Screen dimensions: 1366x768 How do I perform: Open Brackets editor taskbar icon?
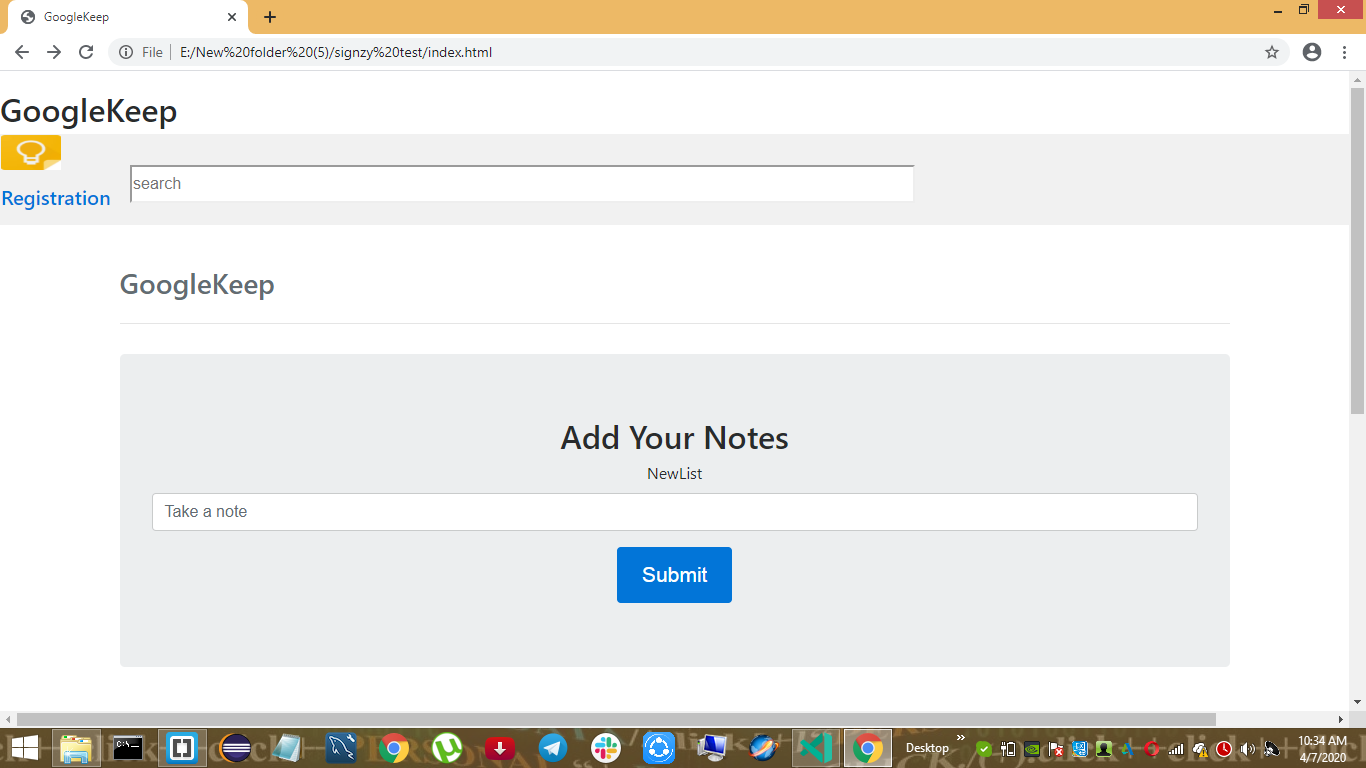pos(182,748)
